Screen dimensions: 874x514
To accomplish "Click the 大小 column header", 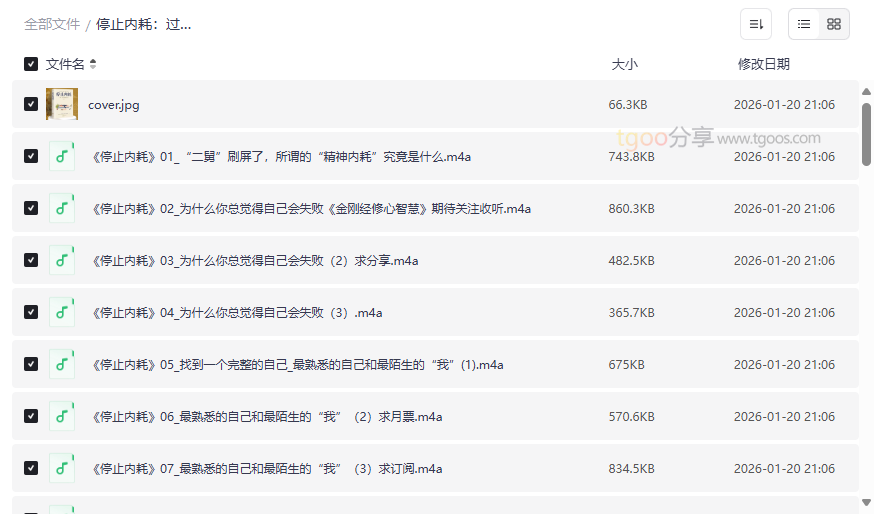I will tap(624, 64).
